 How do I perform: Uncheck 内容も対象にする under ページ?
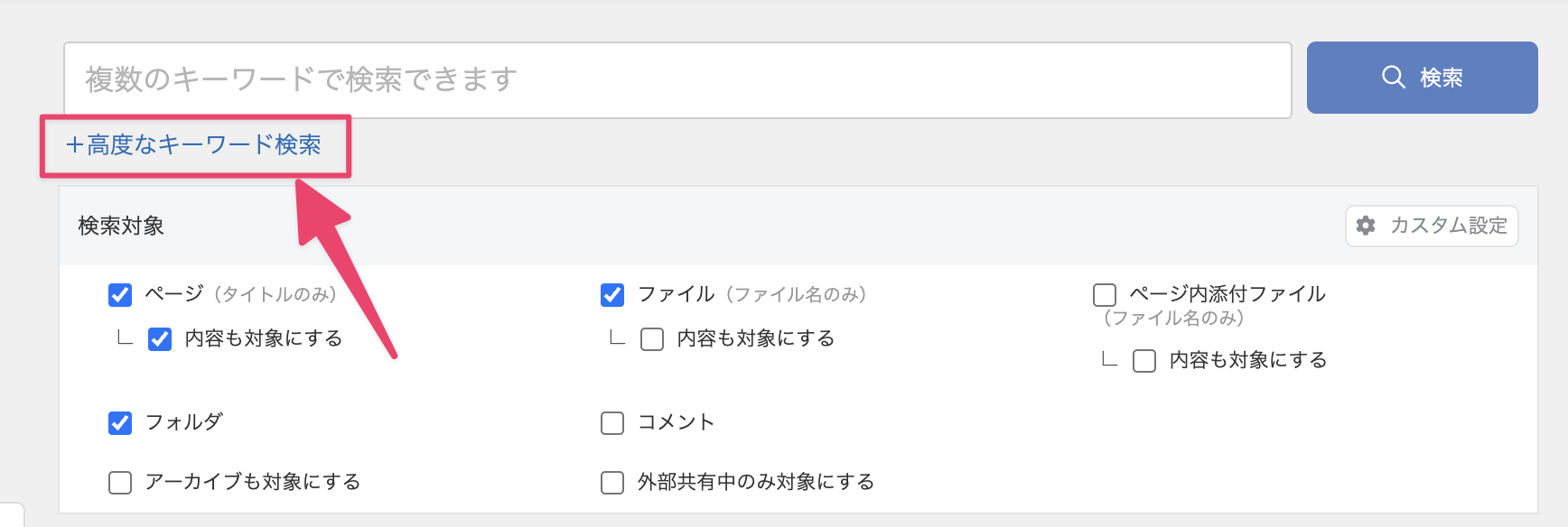[160, 339]
